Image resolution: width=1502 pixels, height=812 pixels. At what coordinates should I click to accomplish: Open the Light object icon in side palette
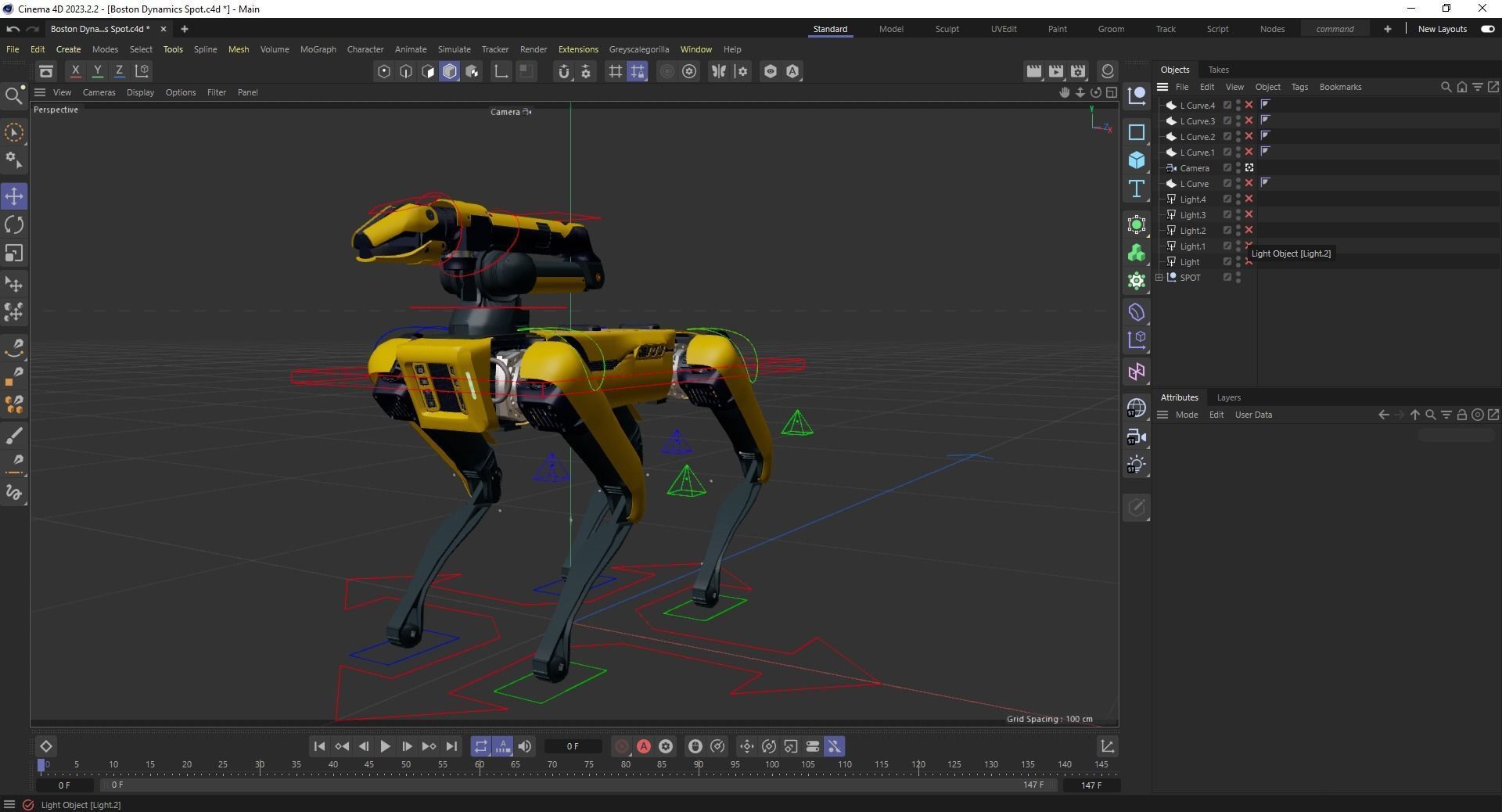tap(1137, 465)
